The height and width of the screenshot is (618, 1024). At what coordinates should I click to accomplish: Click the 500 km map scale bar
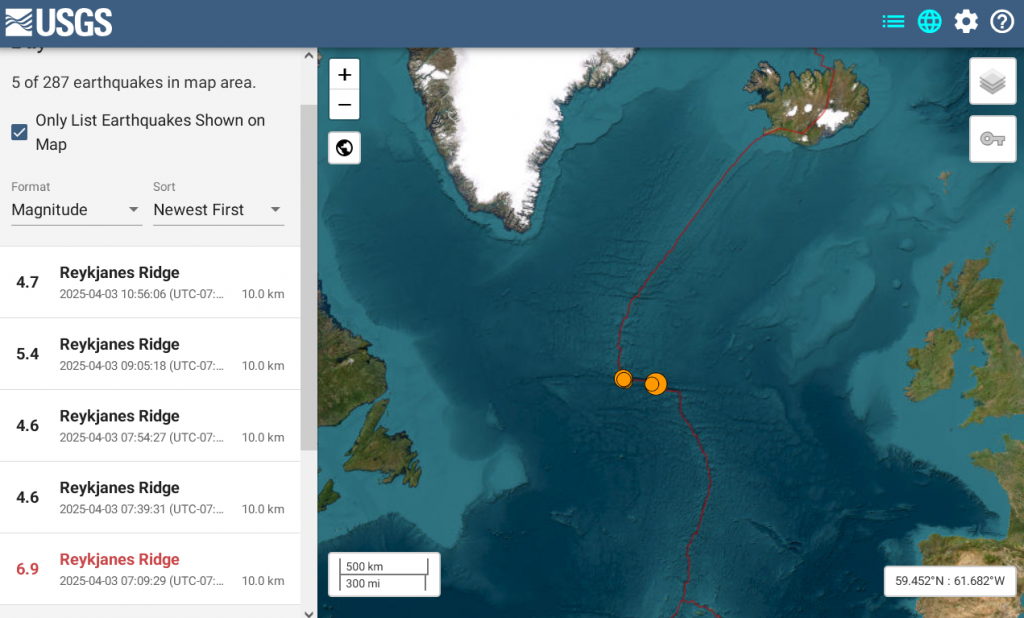(384, 574)
